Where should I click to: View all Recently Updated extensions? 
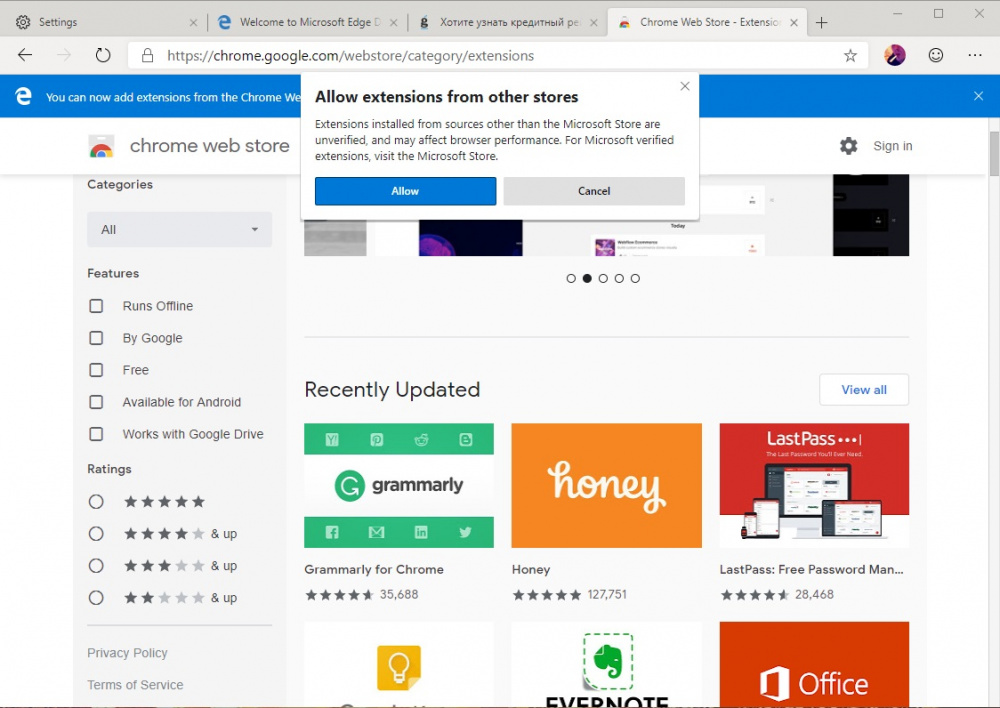click(864, 390)
